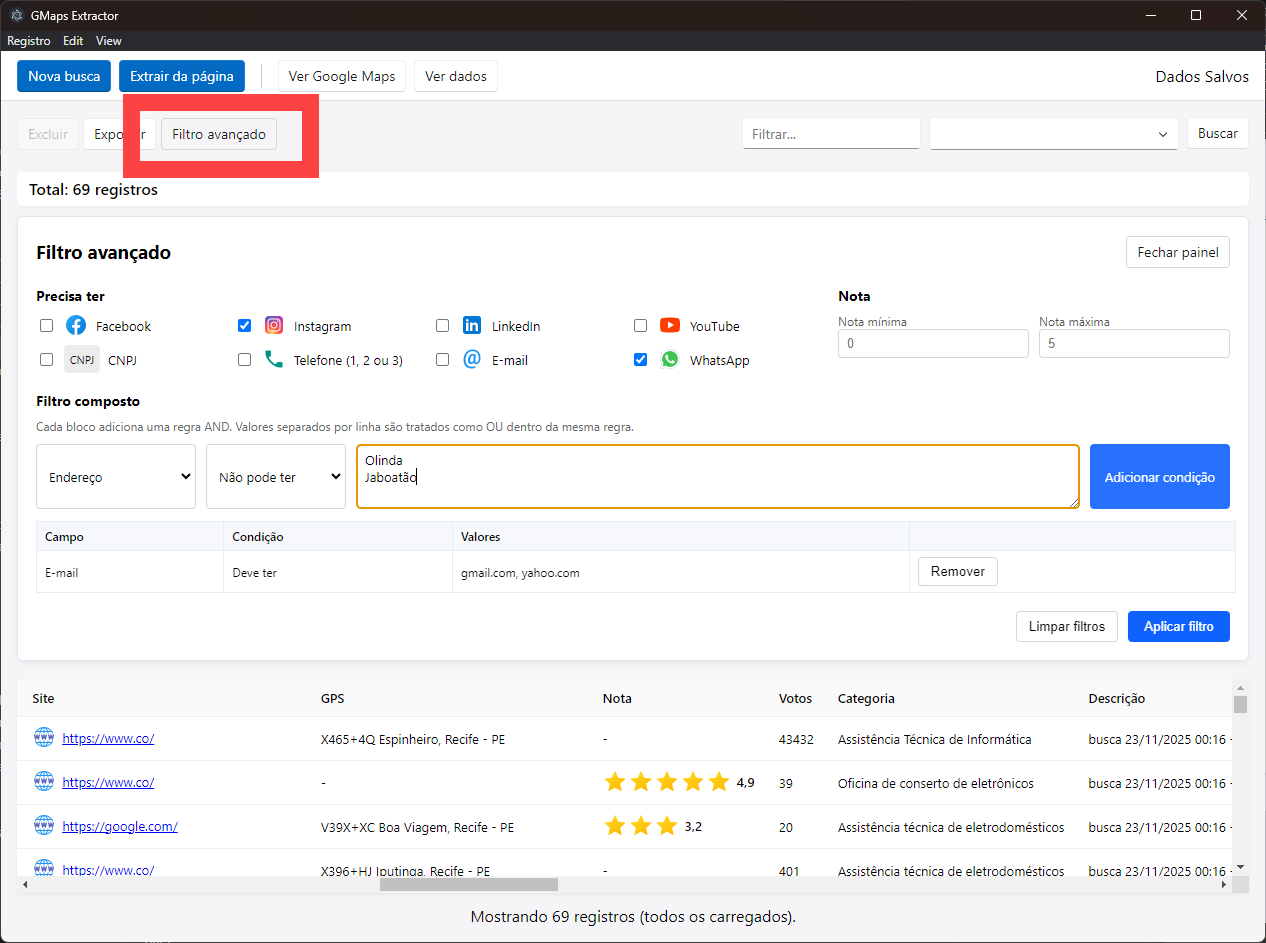This screenshot has height=943, width=1266.
Task: Uncheck the WhatsApp checkbox
Action: (641, 360)
